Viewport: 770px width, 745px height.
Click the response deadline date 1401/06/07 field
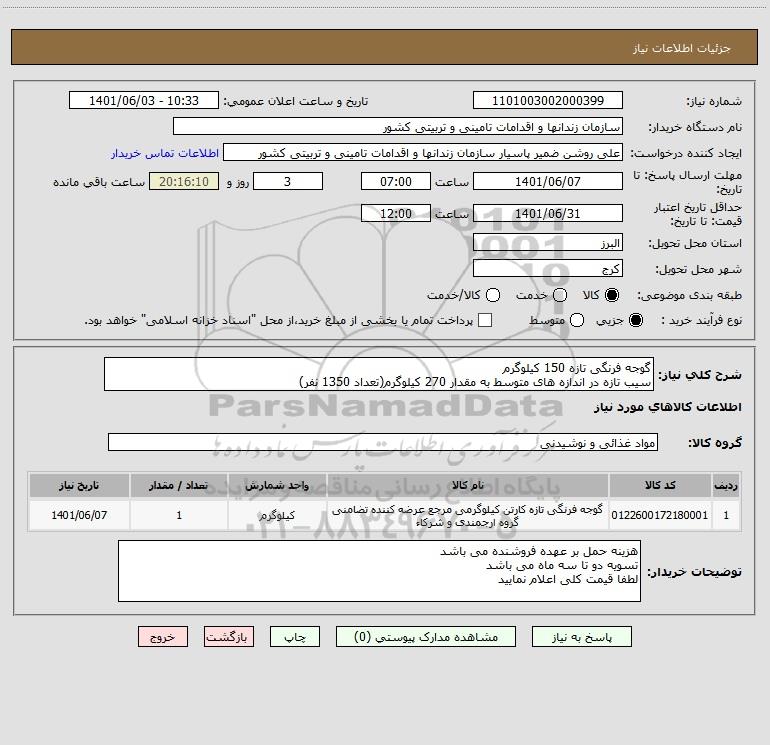pos(548,181)
